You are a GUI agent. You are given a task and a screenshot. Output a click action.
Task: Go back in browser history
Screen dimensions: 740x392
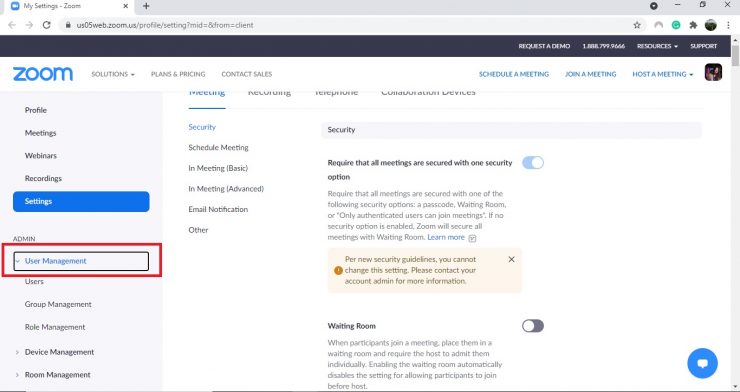point(12,25)
